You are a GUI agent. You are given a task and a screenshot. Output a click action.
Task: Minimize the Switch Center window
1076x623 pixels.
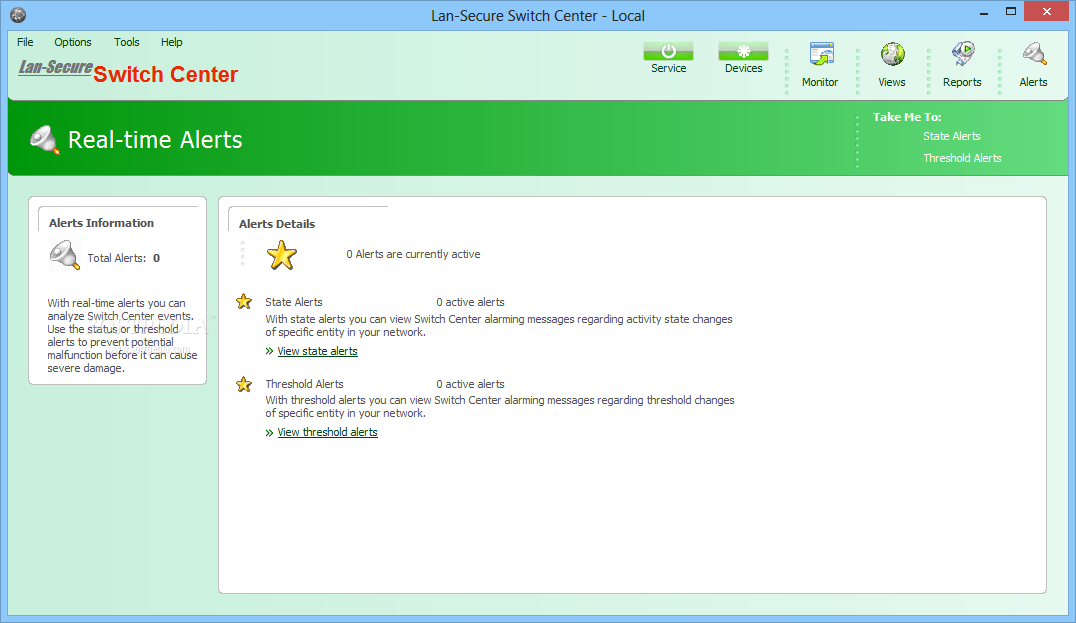(983, 12)
